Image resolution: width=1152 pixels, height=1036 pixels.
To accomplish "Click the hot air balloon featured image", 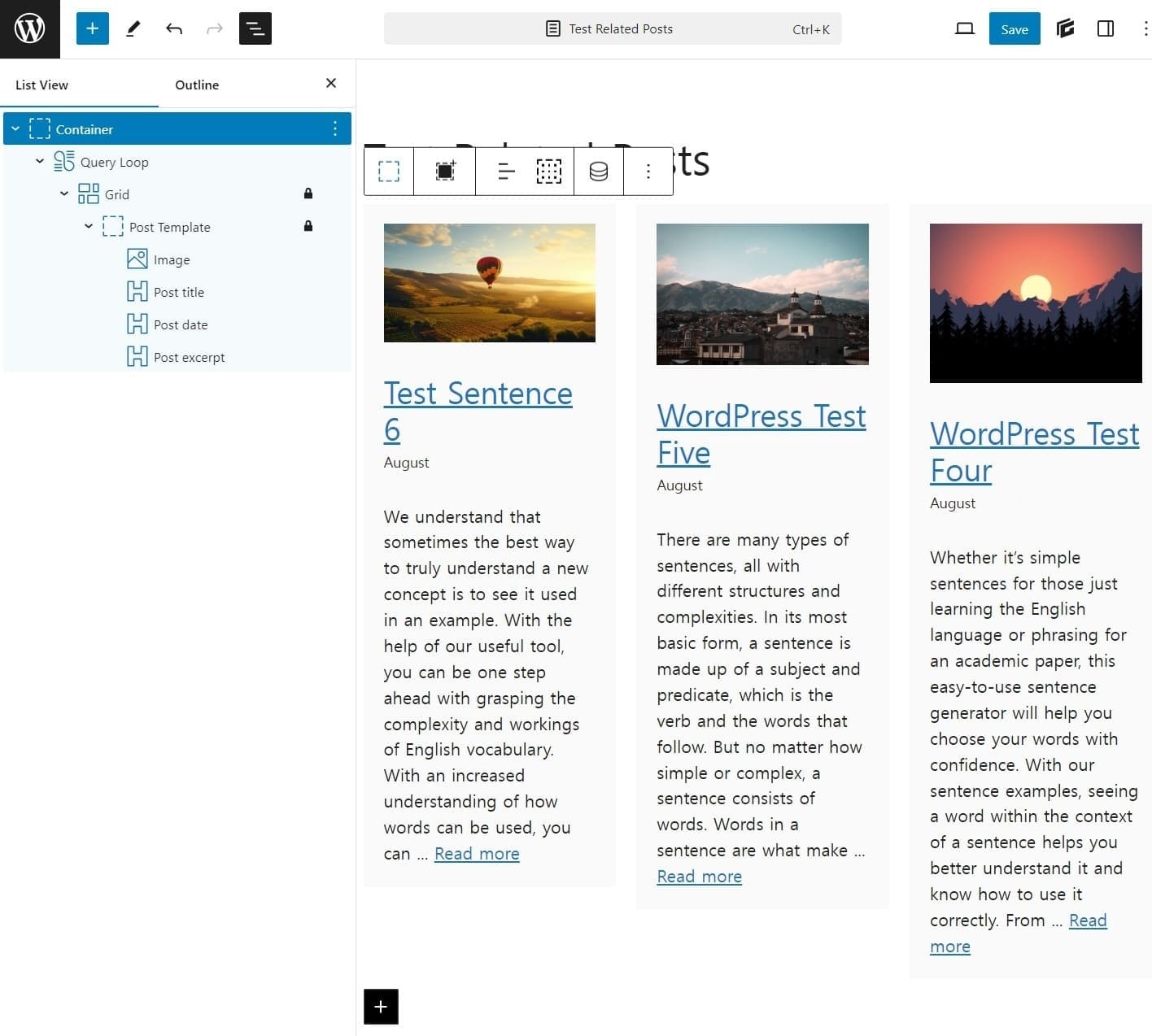I will [x=489, y=282].
